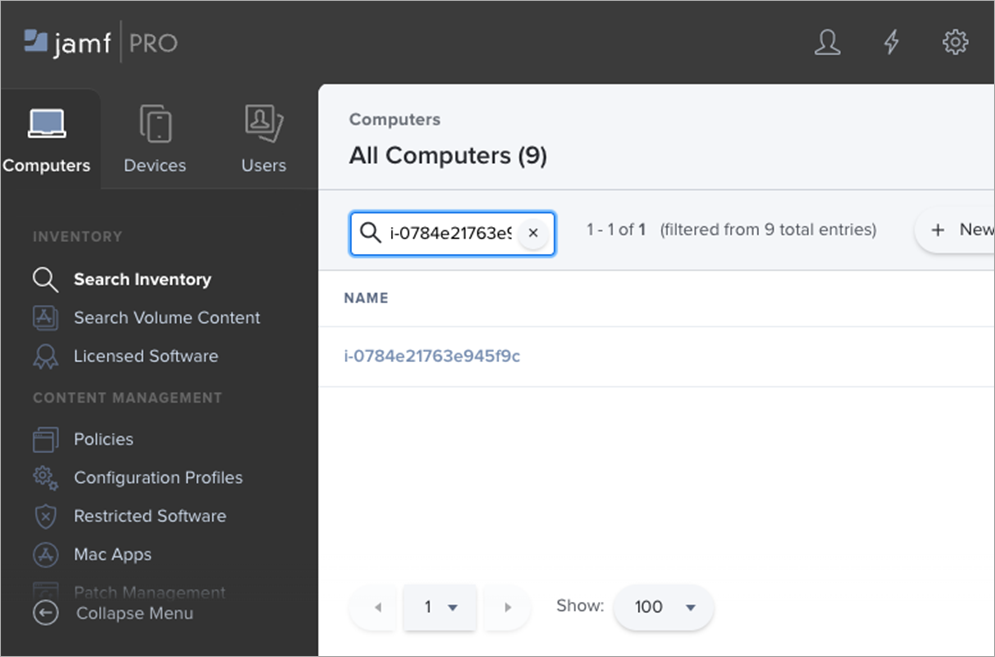Clear the search field with X
Screen dimensions: 995x657
tap(533, 233)
